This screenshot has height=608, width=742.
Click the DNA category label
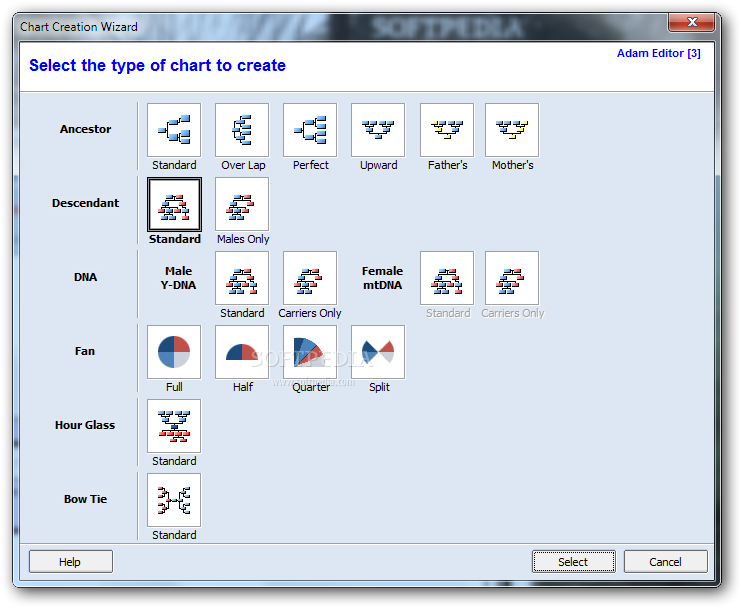click(x=86, y=277)
